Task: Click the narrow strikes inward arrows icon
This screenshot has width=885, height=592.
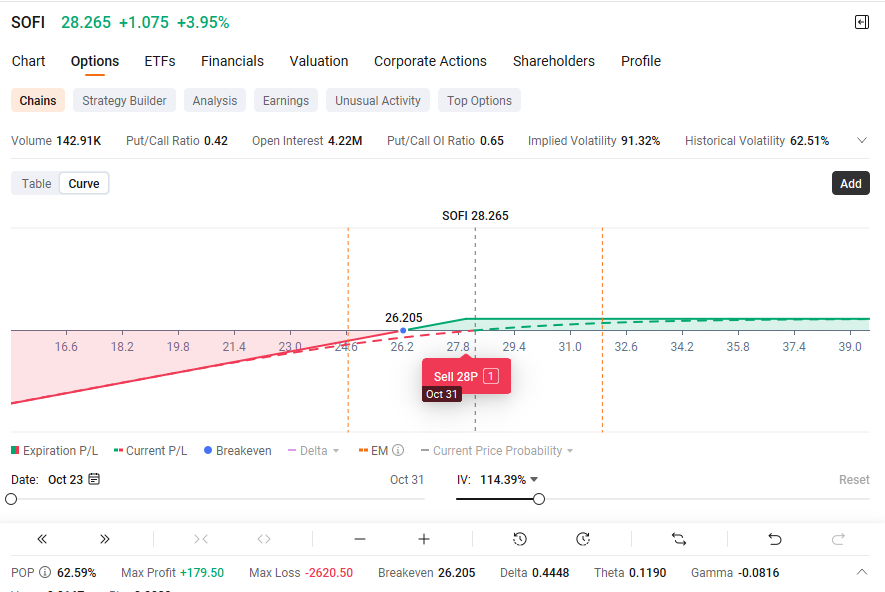Action: [x=201, y=539]
